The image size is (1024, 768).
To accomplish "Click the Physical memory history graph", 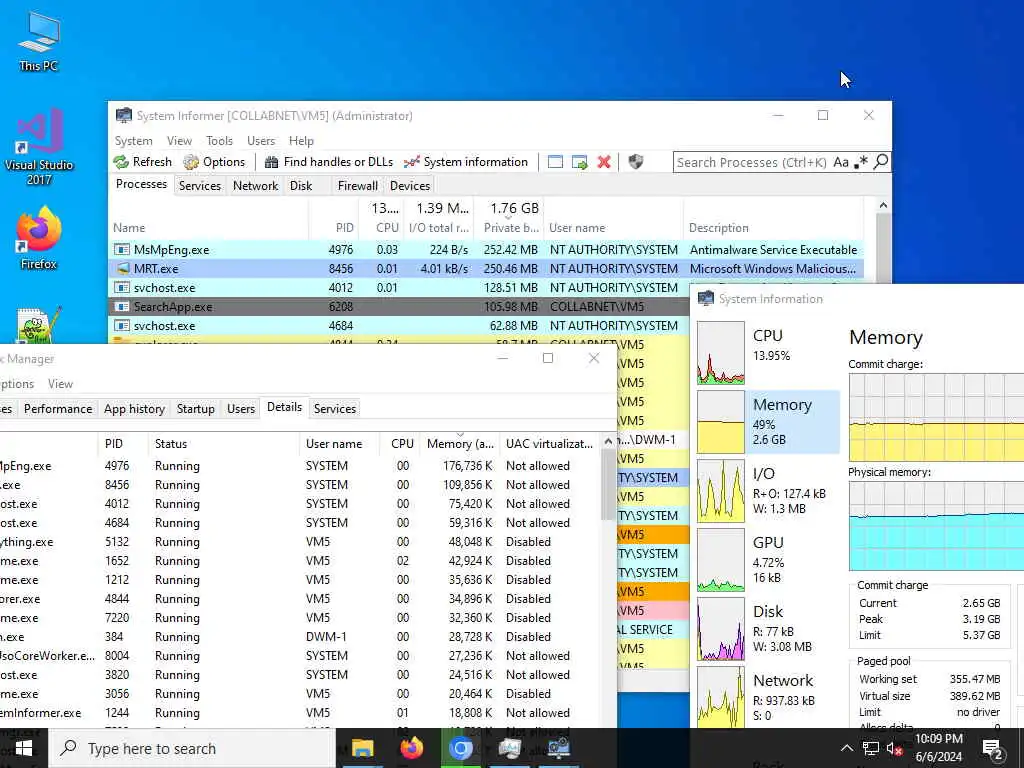I will [x=936, y=526].
